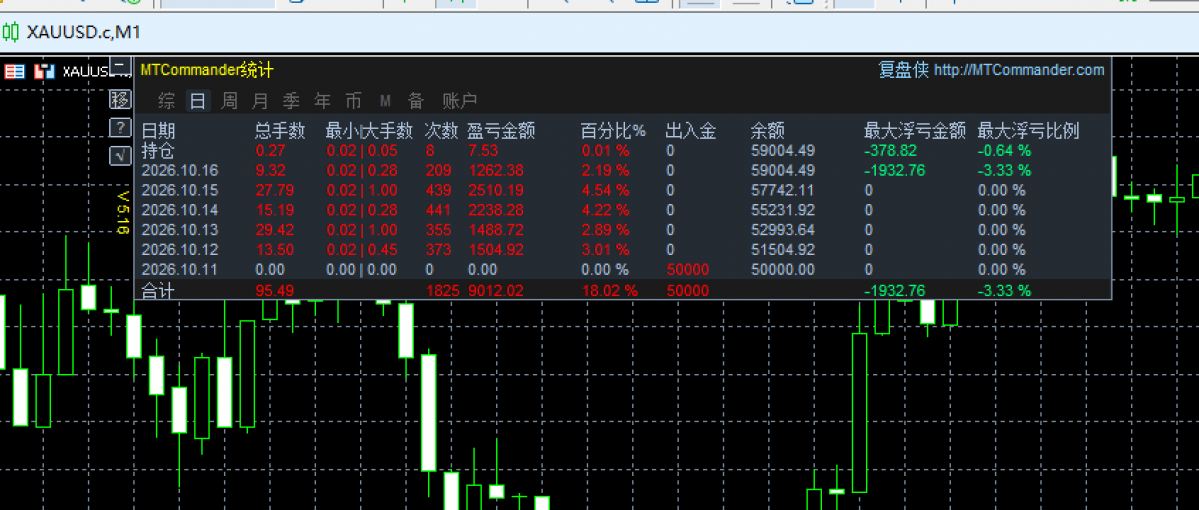
Task: Click the 4.54 % percentage value
Action: click(605, 190)
